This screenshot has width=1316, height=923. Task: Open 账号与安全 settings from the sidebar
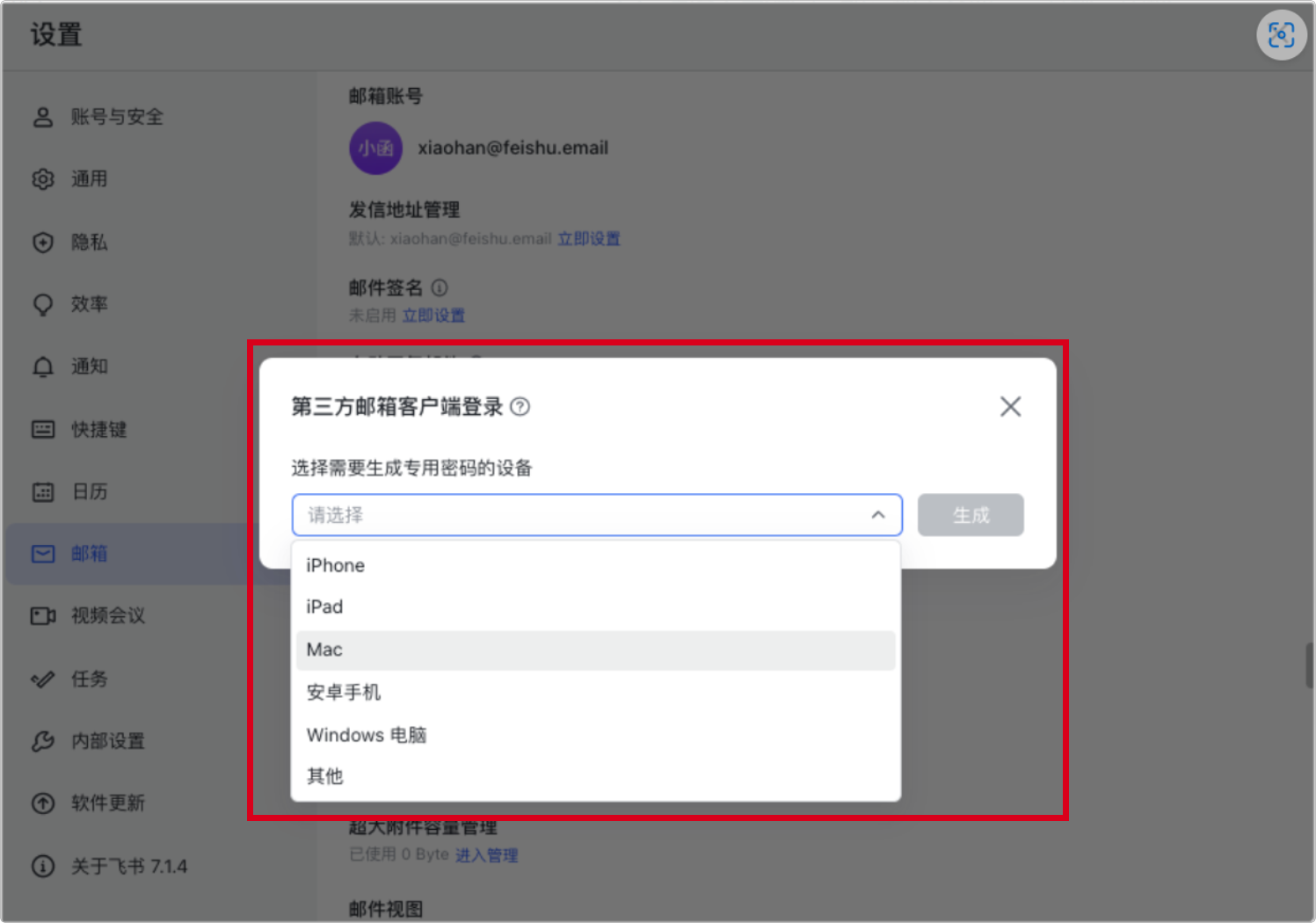116,117
